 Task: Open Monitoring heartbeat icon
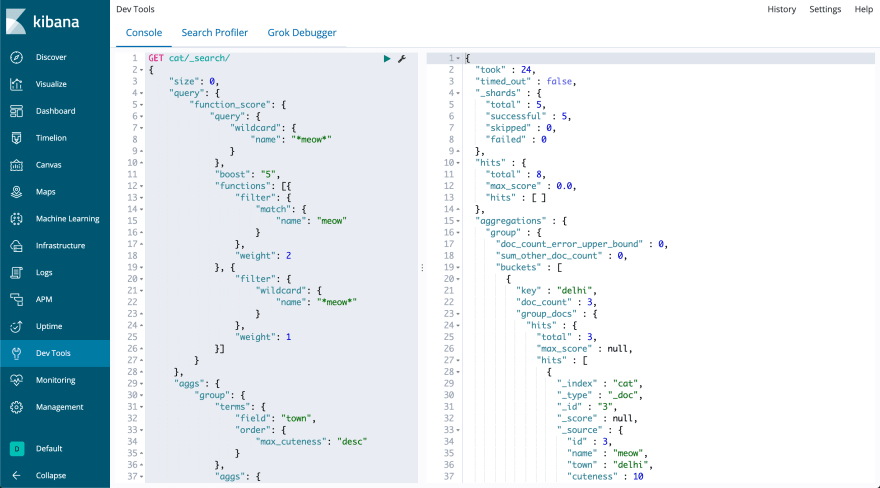16,380
